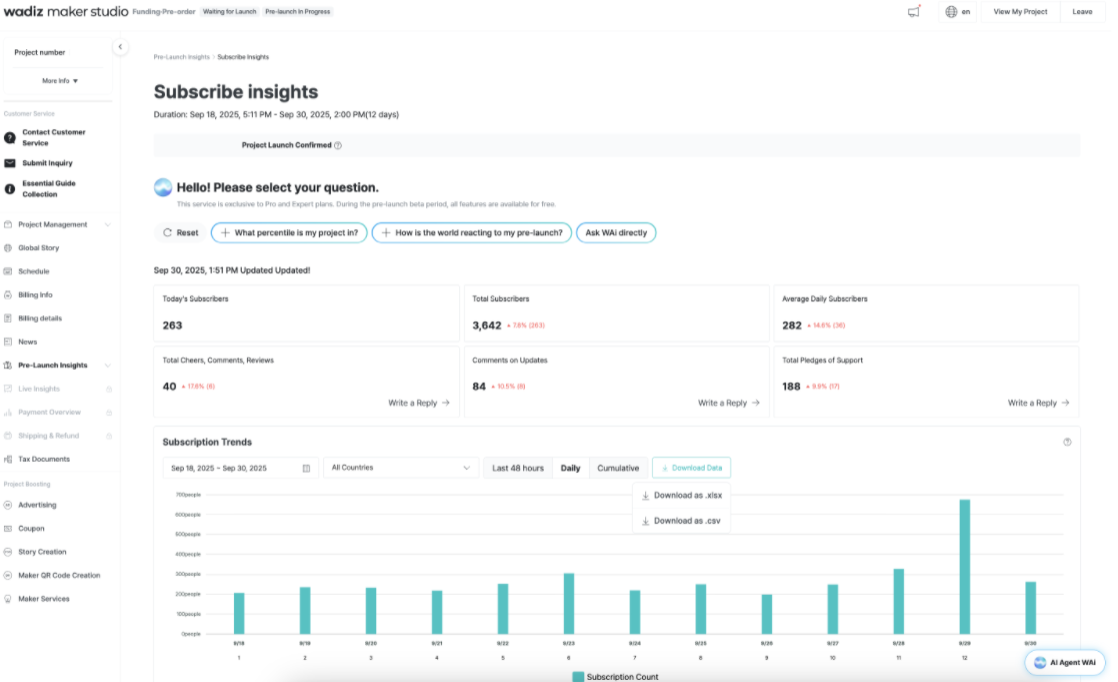Viewport: 1118px width, 682px height.
Task: Switch chart to Last 48 hours view
Action: point(518,468)
